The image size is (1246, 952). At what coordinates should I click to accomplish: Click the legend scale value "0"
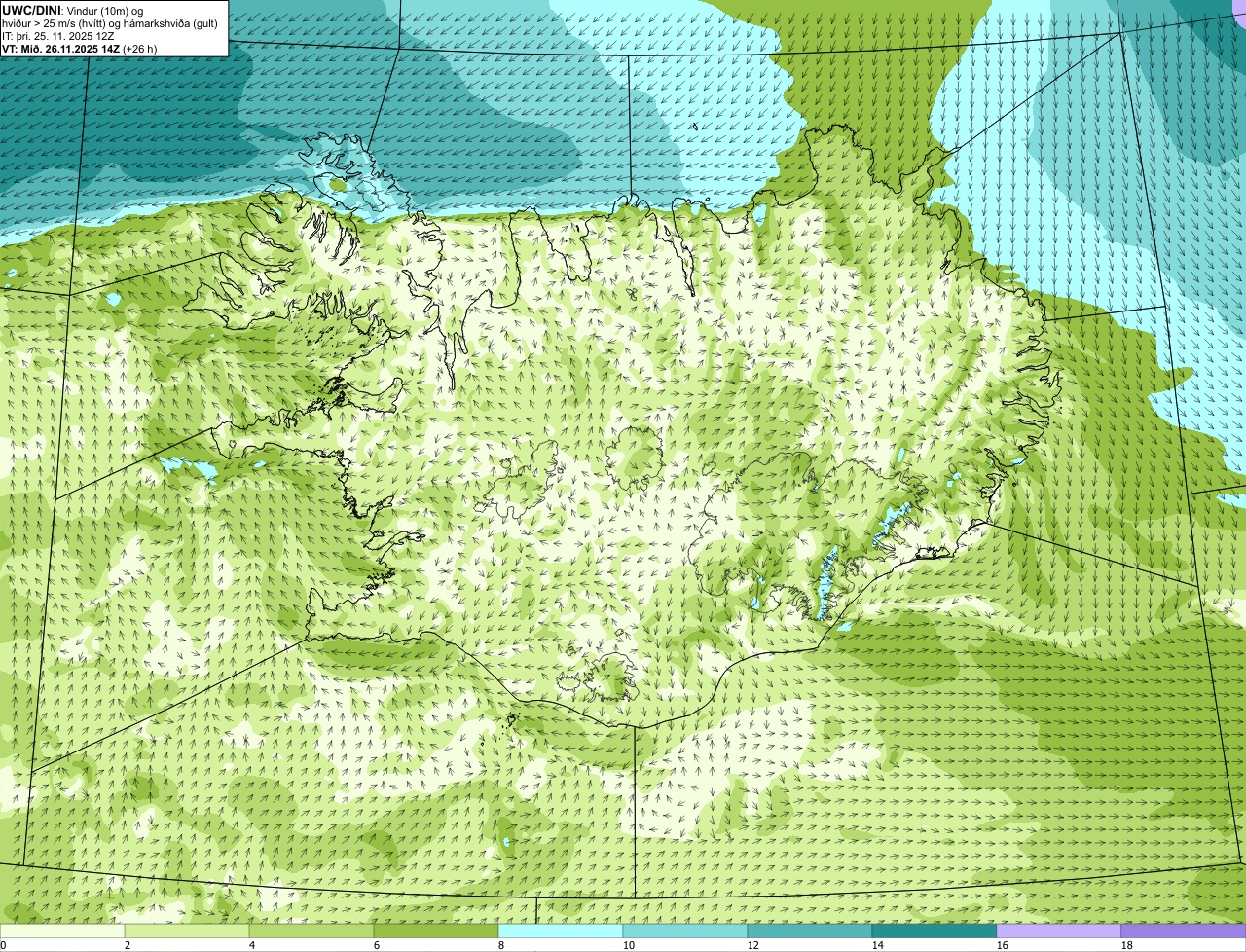coord(4,945)
